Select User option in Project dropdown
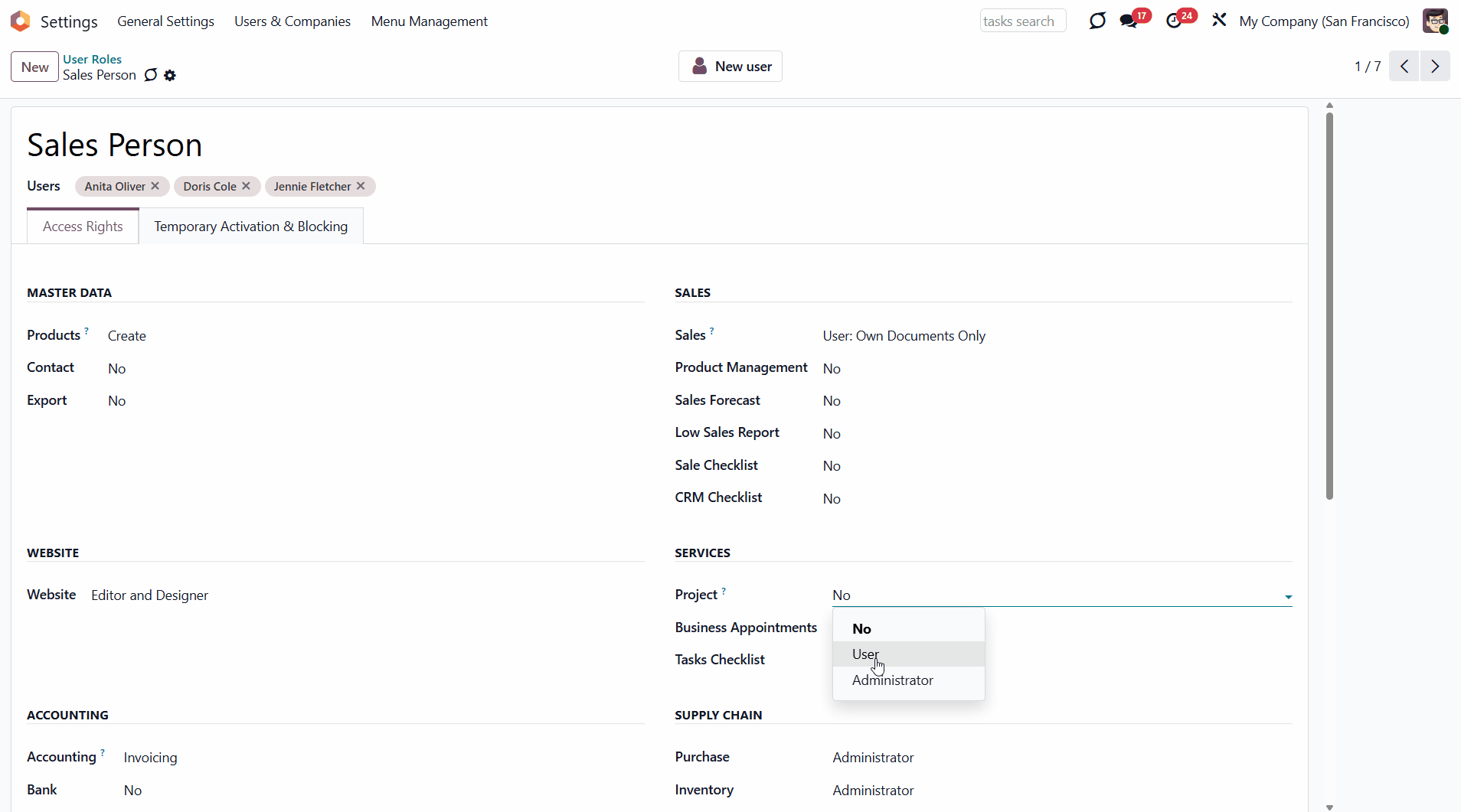 (865, 654)
